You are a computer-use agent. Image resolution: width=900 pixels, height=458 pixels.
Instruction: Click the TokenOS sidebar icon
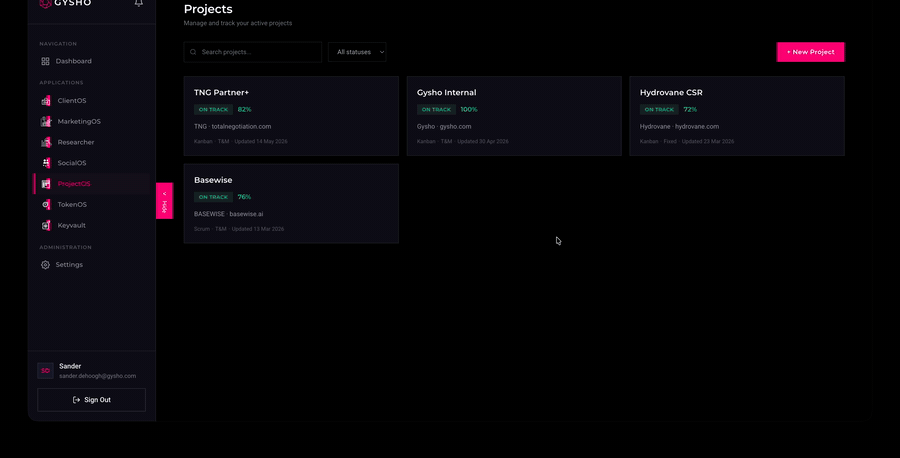pos(46,204)
